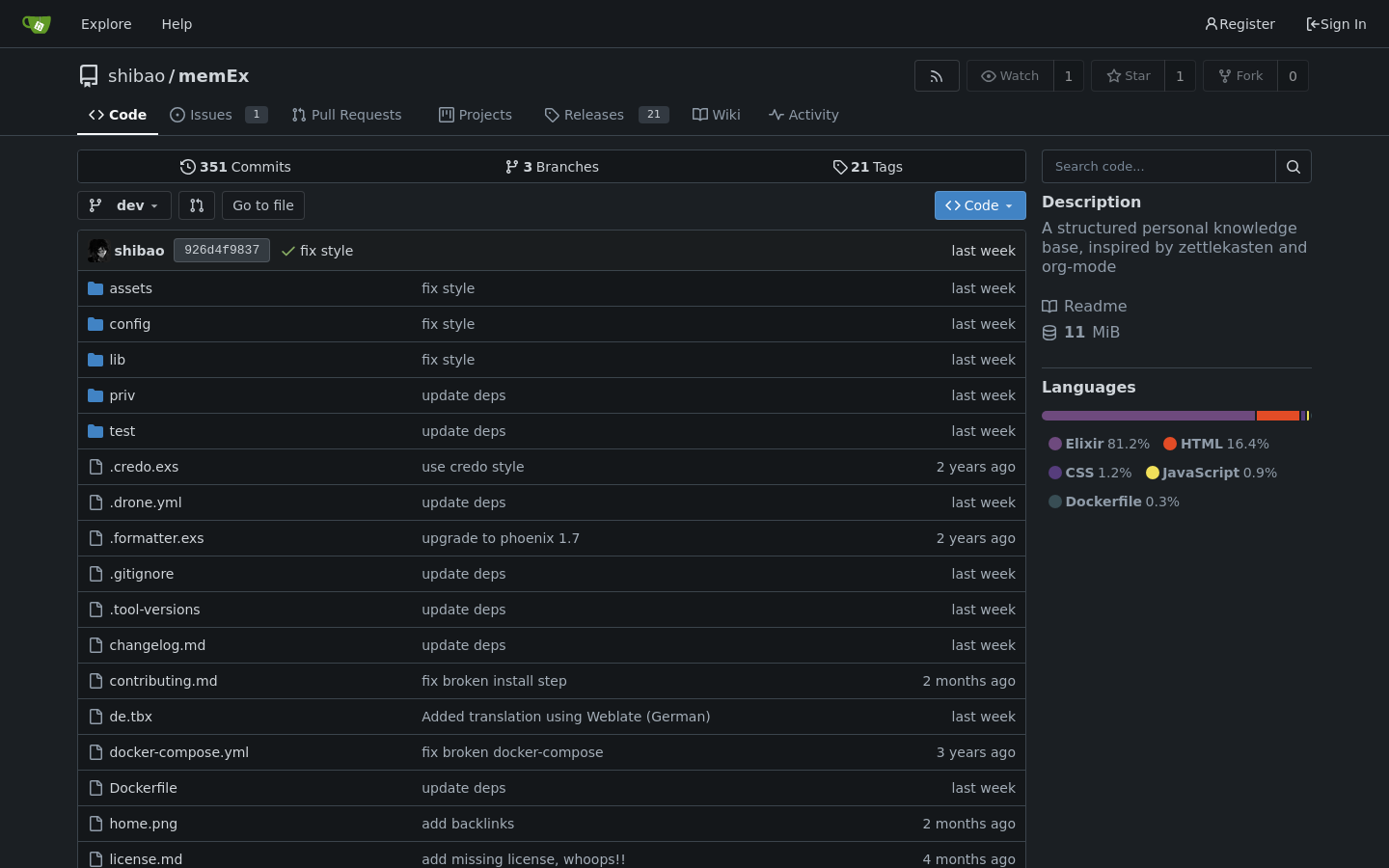1389x868 pixels.
Task: Click the green commit status checkmark
Action: point(287,251)
